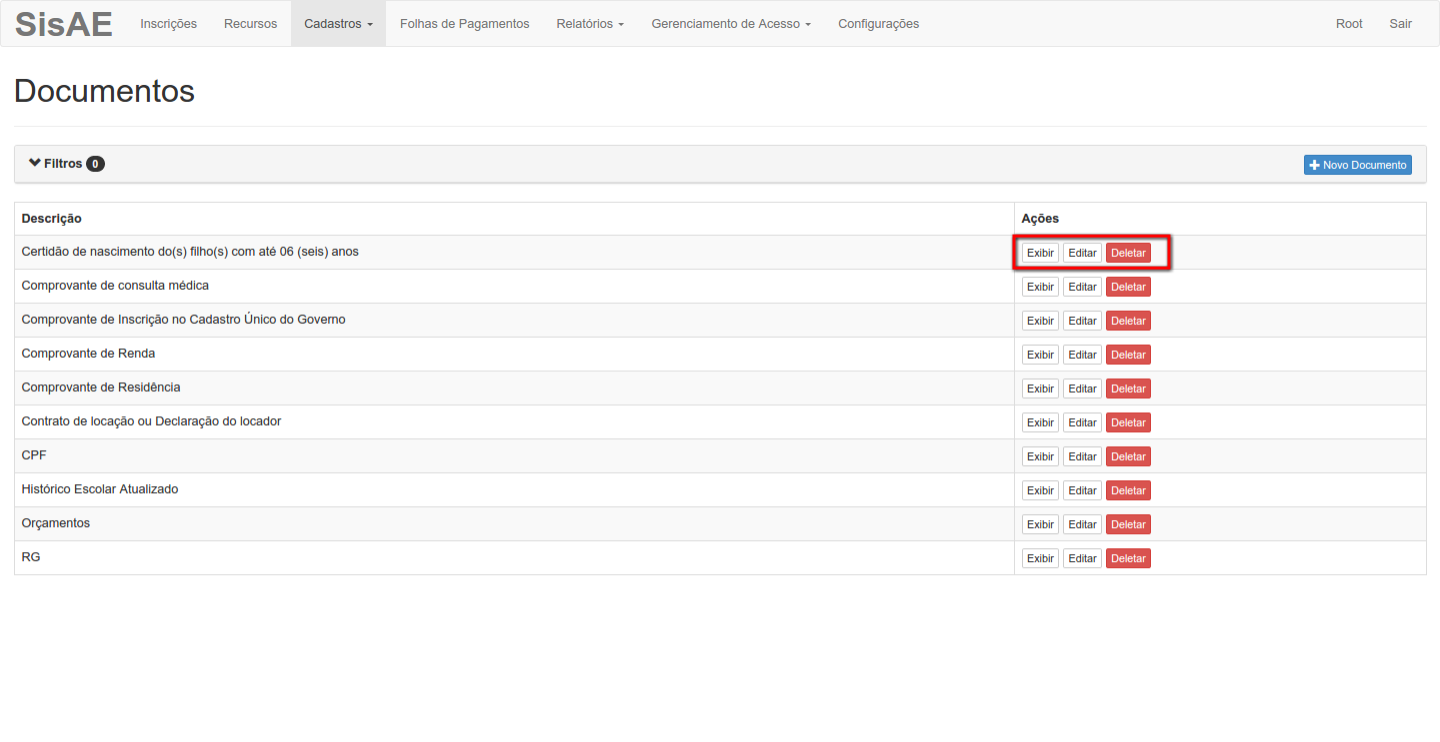Click Editar in the RG row
The height and width of the screenshot is (742, 1440).
pyautogui.click(x=1082, y=559)
